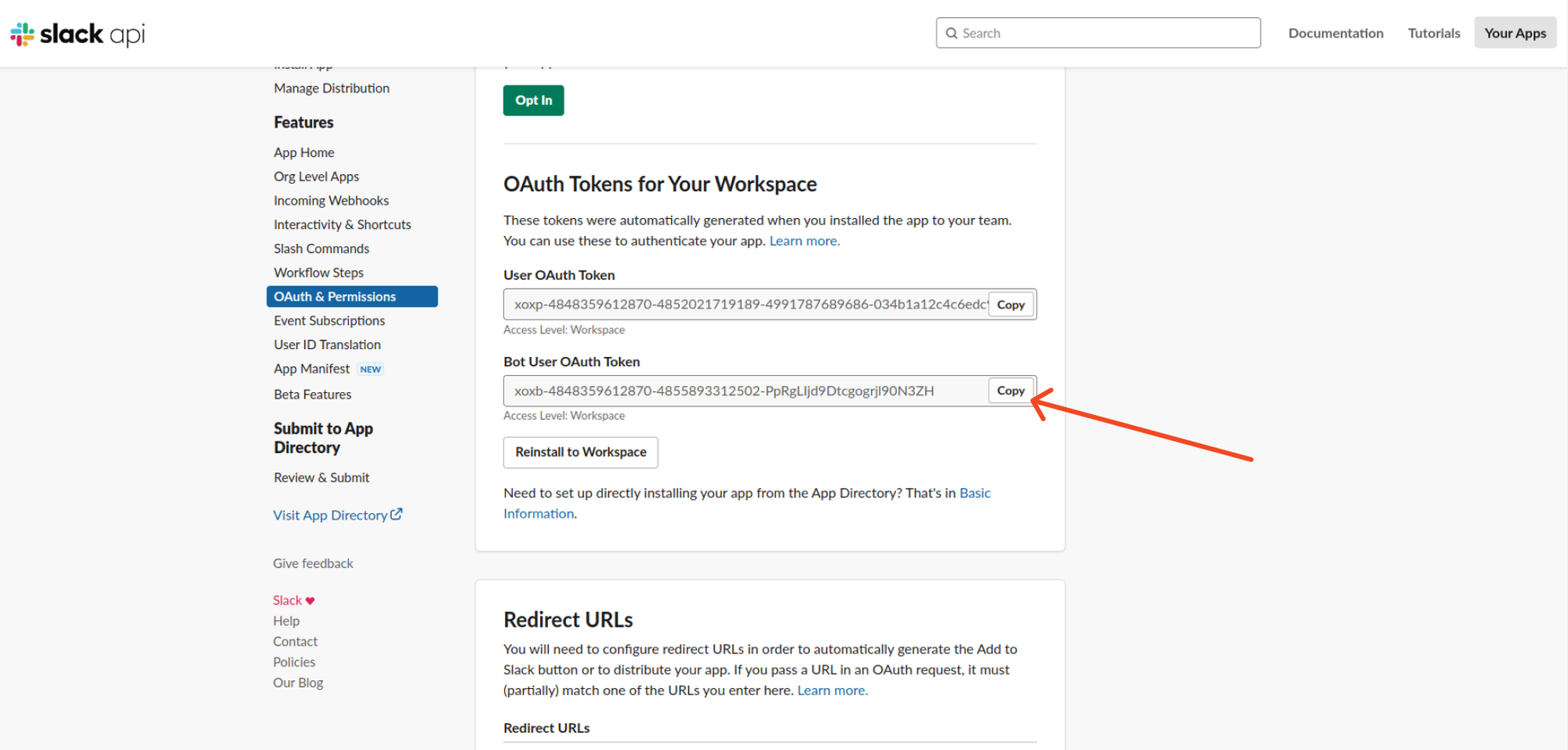Open Incoming Webhooks in the sidebar
Screen dimensions: 1568x750
point(331,201)
